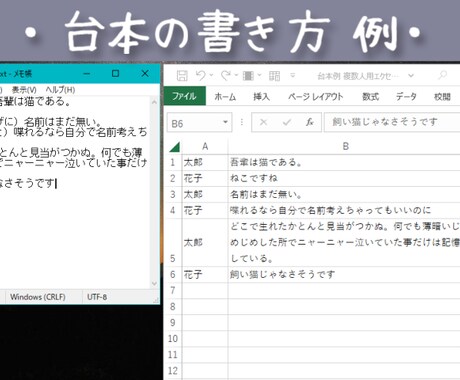Click the Undo arrow in Excel
This screenshot has height=380, width=460.
(x=201, y=76)
